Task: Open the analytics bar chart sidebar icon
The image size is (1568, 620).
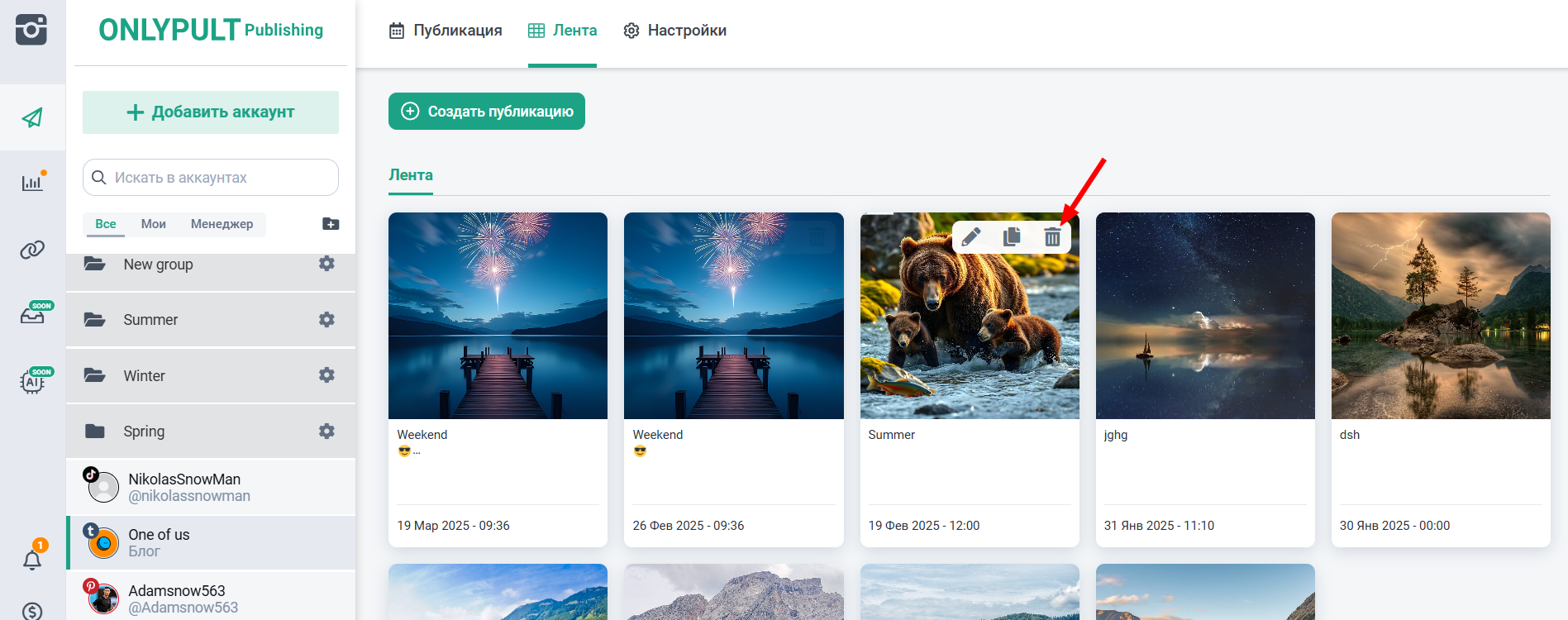Action: click(32, 183)
